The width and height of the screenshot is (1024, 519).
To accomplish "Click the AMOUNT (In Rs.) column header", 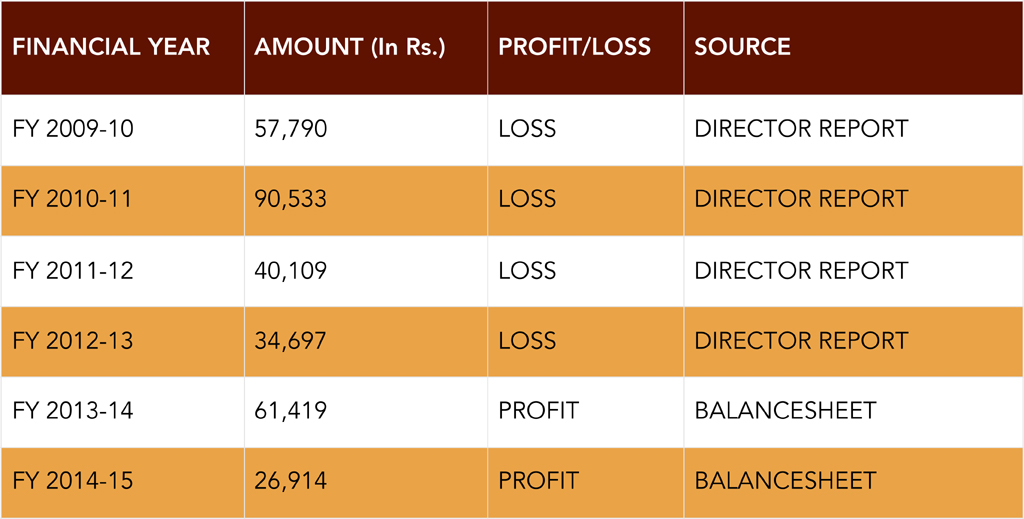I will click(x=350, y=47).
